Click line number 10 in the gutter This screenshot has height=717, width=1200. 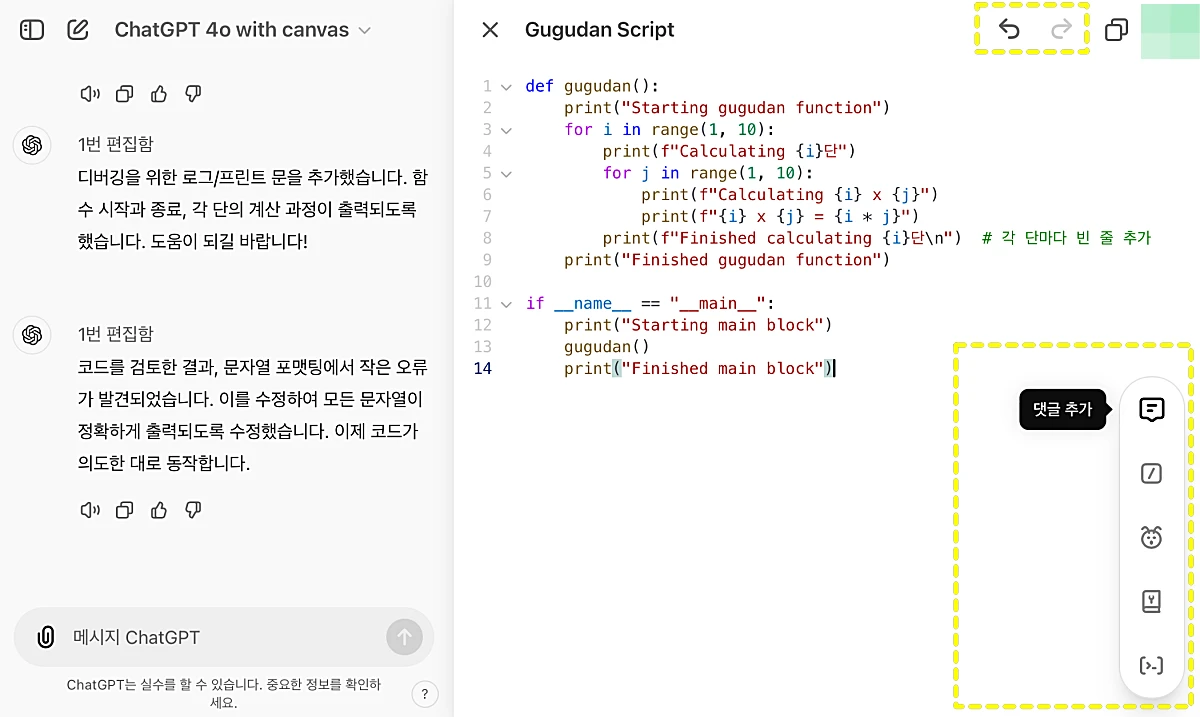483,282
